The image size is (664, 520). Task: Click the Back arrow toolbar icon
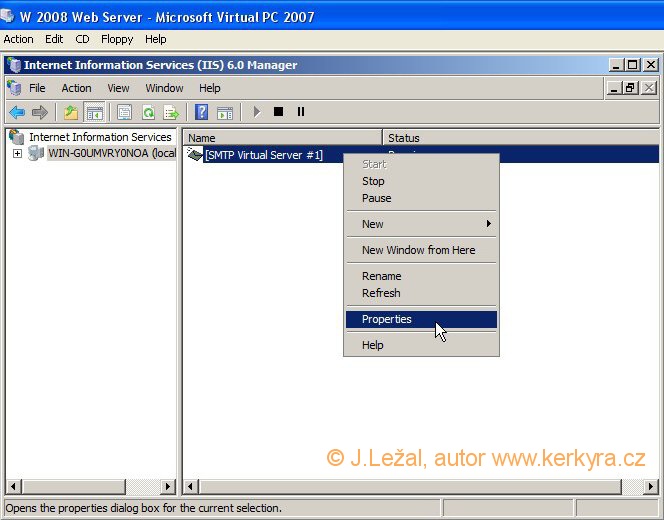[x=17, y=112]
